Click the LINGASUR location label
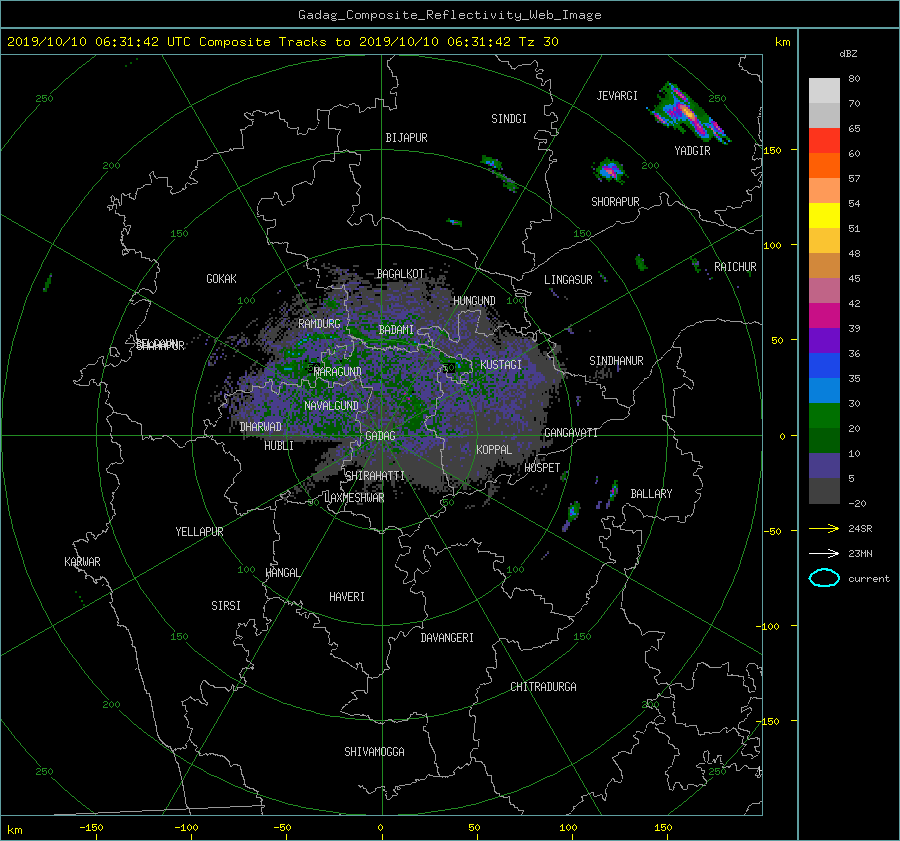Viewport: 900px width, 841px height. (x=568, y=280)
